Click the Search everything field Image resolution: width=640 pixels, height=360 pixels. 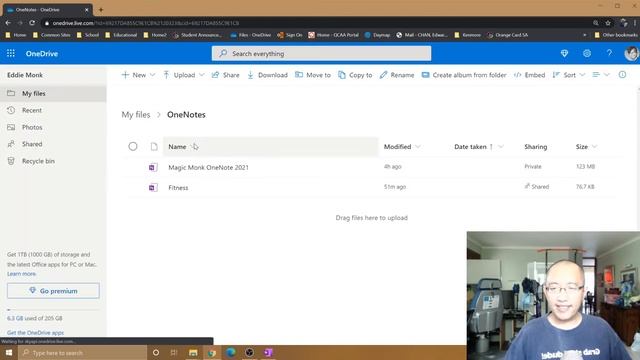point(321,53)
